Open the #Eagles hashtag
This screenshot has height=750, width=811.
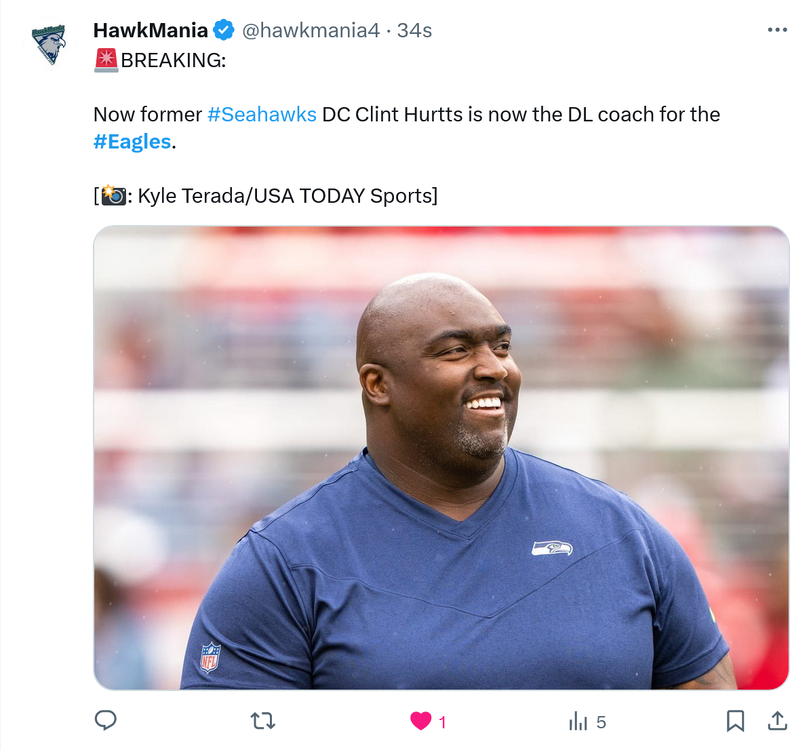coord(132,142)
